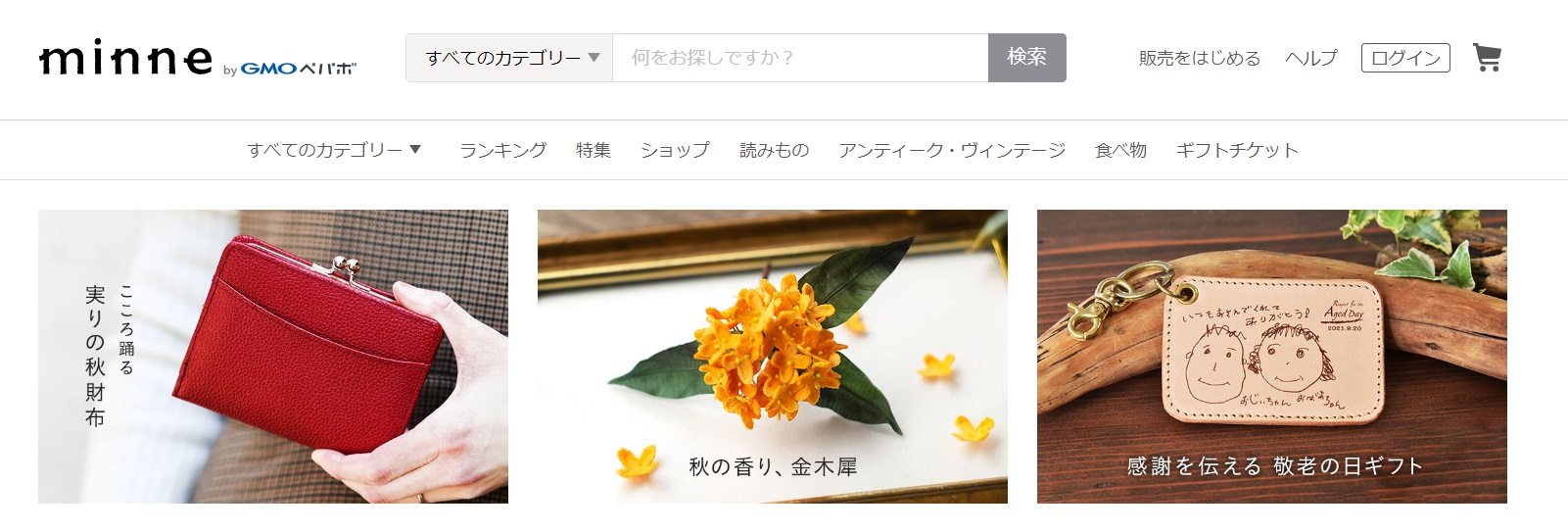Screen dimensions: 1568x532
Task: Select ショップ in navigation bar
Action: pyautogui.click(x=675, y=150)
